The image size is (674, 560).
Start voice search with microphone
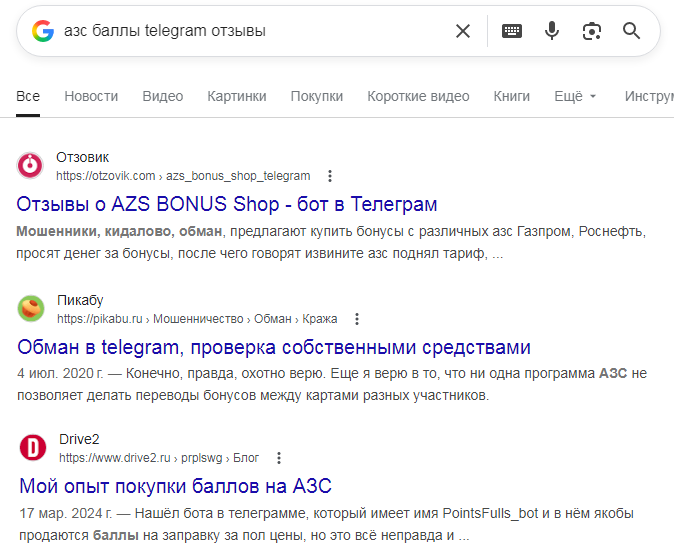pos(552,31)
